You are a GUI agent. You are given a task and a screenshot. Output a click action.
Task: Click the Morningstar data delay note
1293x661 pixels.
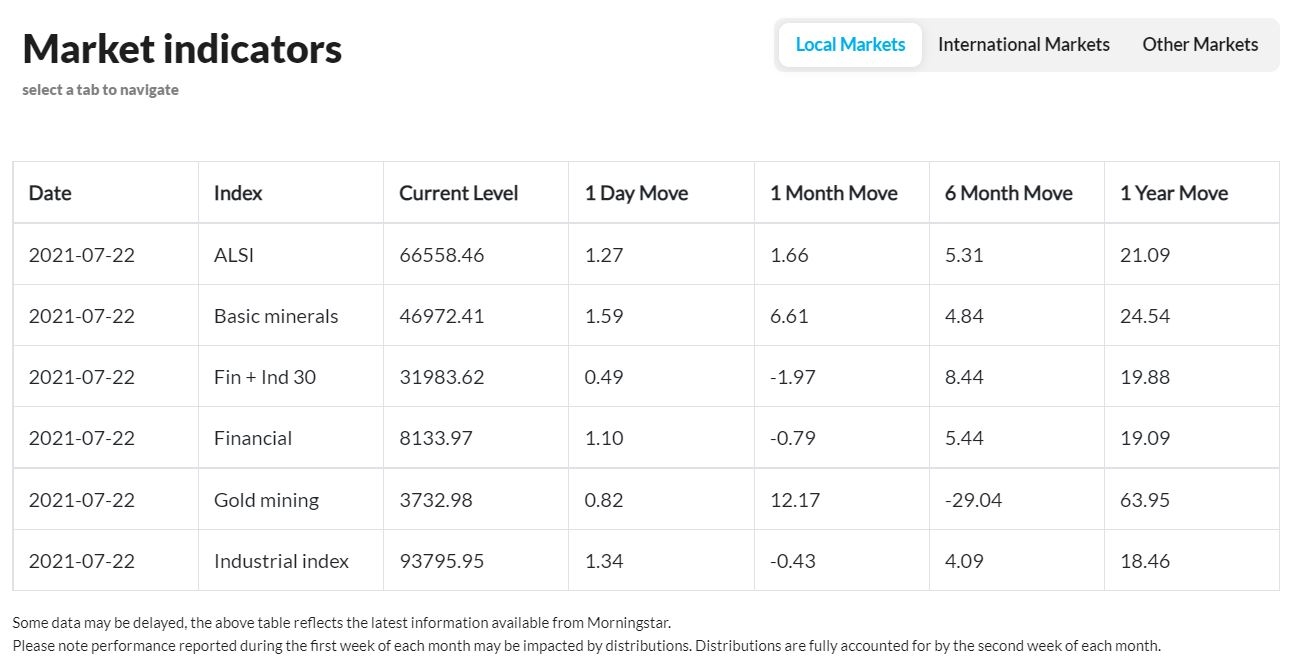342,622
